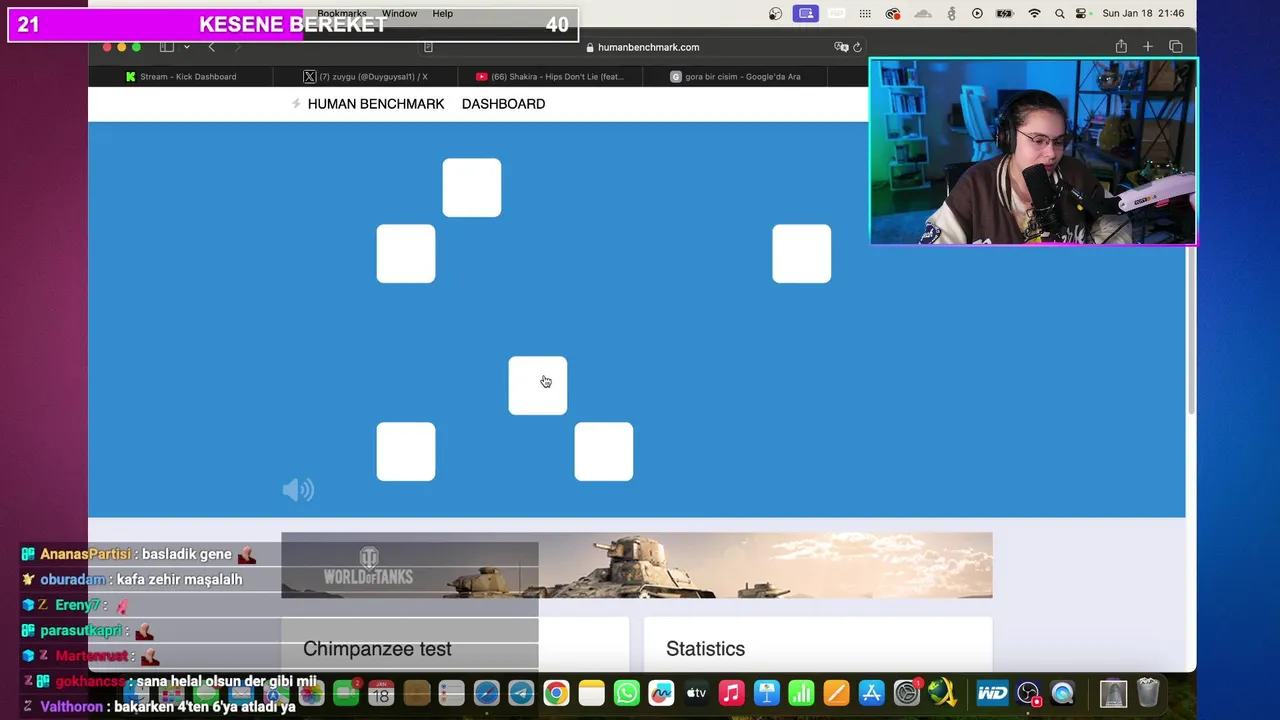Click the rightmost white square
1280x720 pixels.
(x=802, y=253)
